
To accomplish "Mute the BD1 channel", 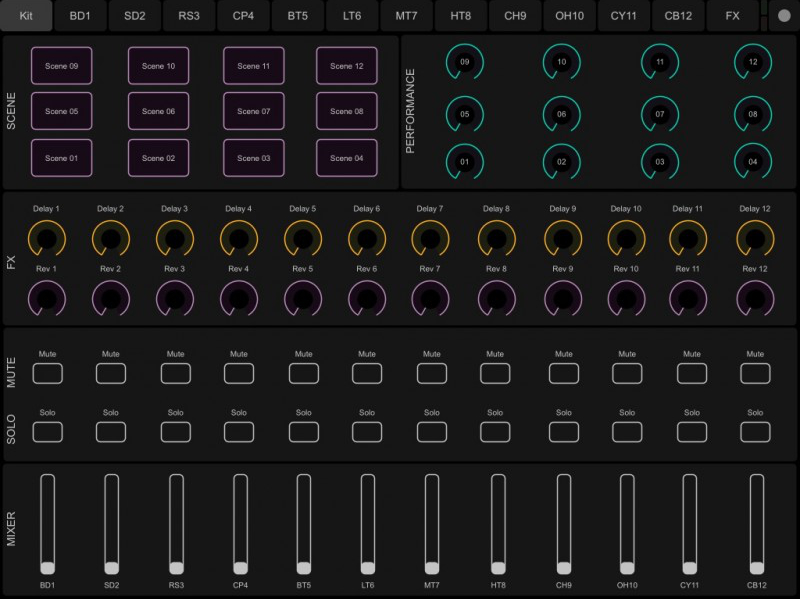I will coord(46,371).
